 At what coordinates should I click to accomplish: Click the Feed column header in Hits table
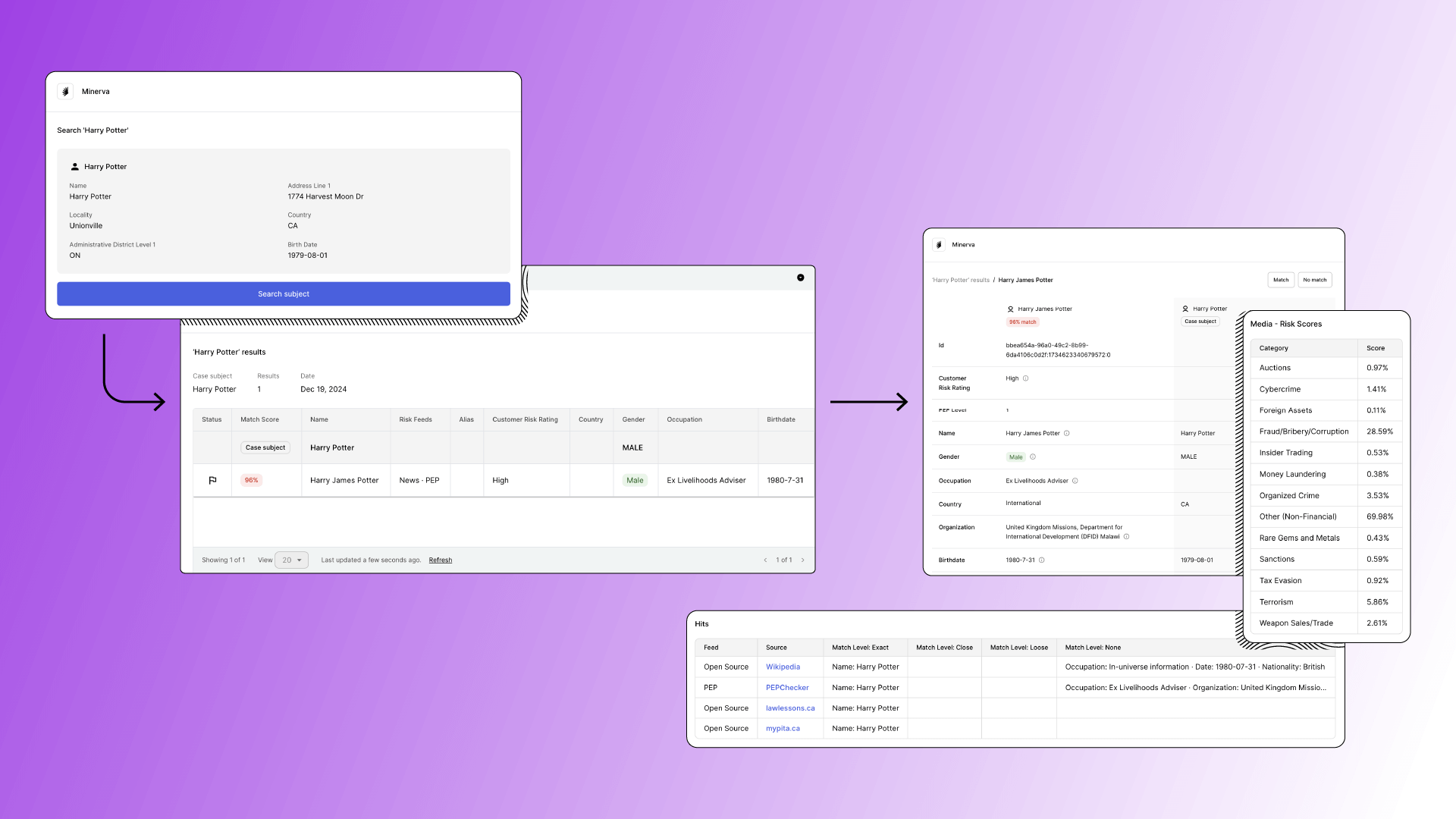pos(711,648)
